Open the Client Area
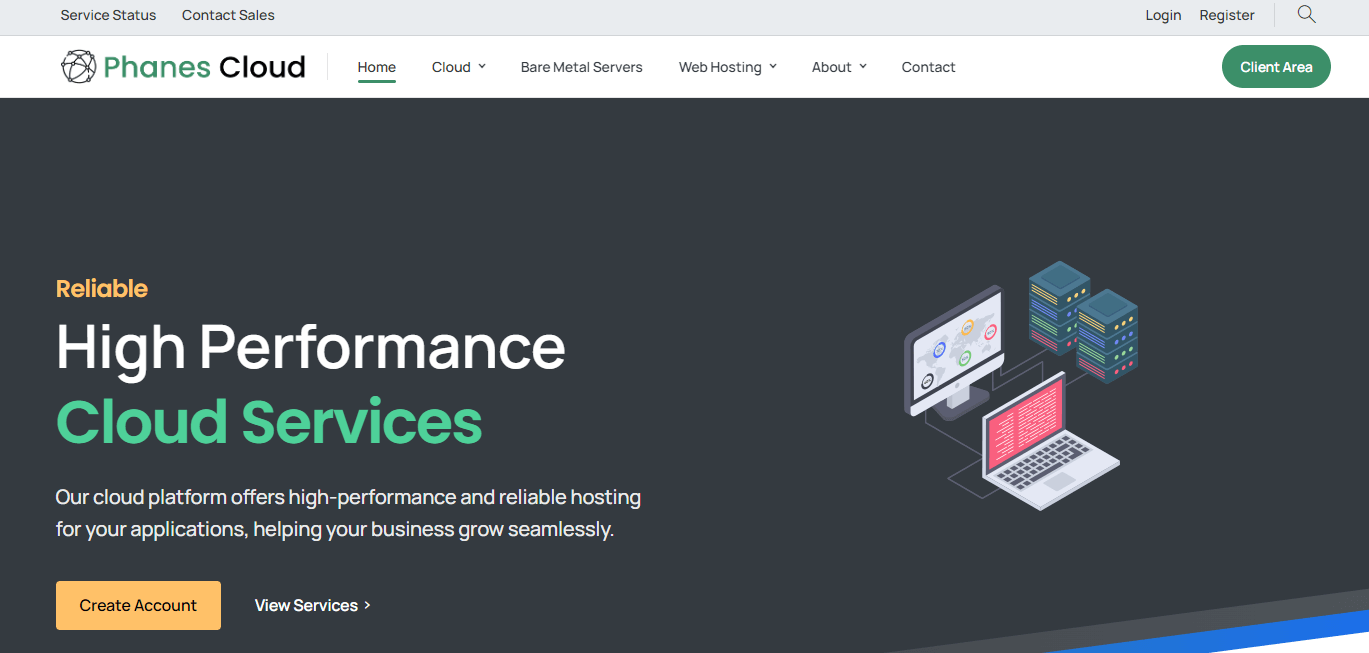Viewport: 1369px width, 653px height. (x=1276, y=66)
